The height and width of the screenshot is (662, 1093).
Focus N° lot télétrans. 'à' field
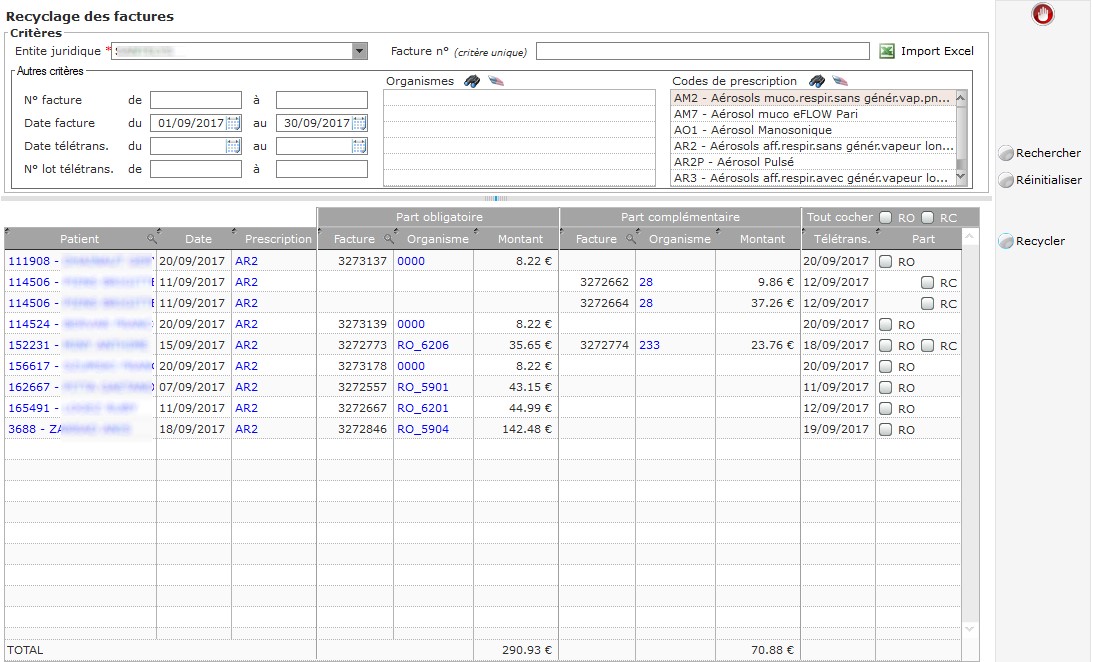pyautogui.click(x=321, y=169)
